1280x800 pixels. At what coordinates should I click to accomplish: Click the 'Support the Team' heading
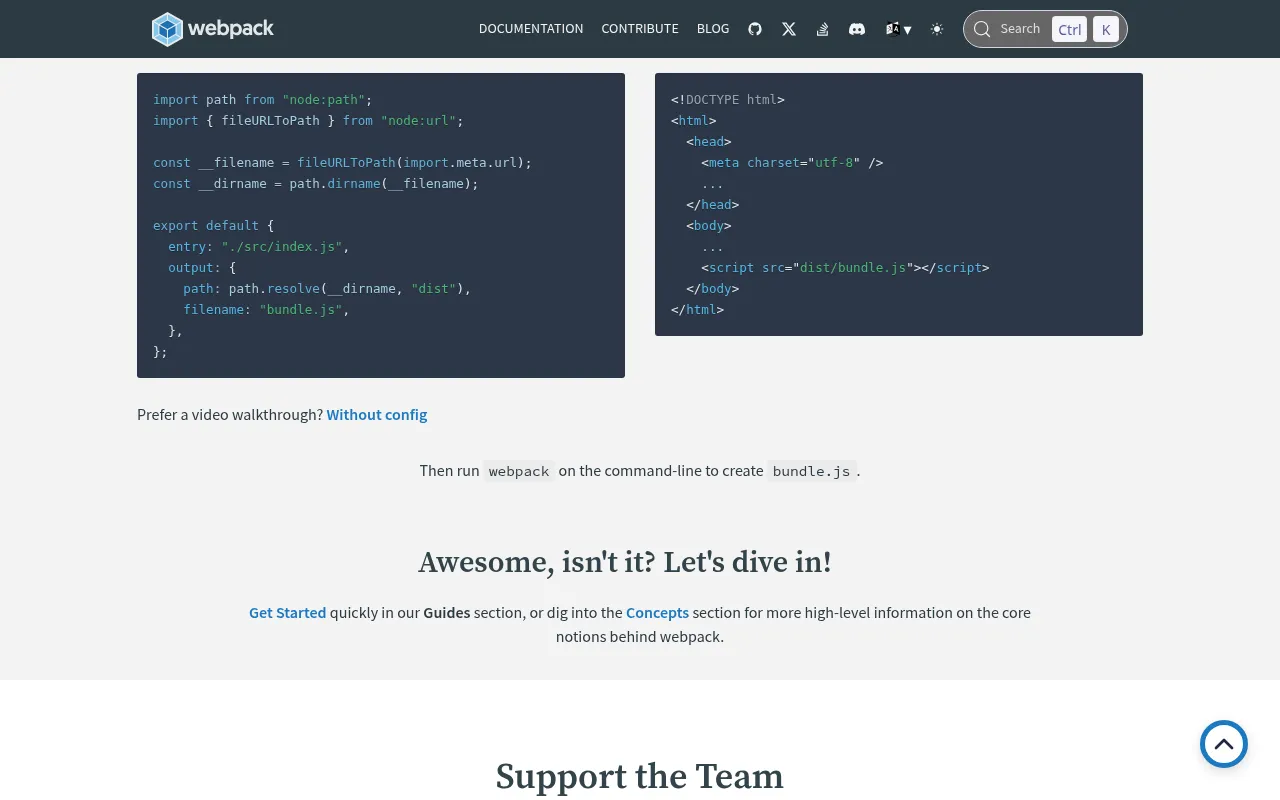[x=640, y=776]
